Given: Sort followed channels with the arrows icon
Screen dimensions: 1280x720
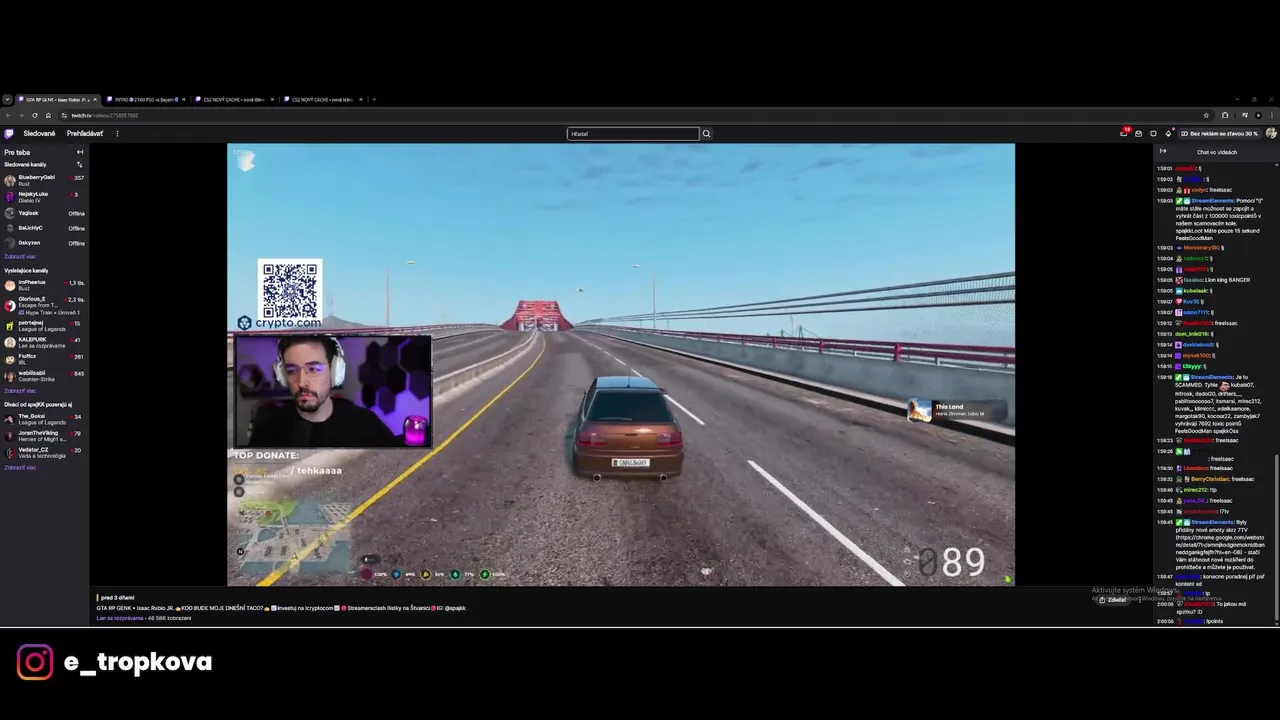Looking at the screenshot, I should (80, 164).
